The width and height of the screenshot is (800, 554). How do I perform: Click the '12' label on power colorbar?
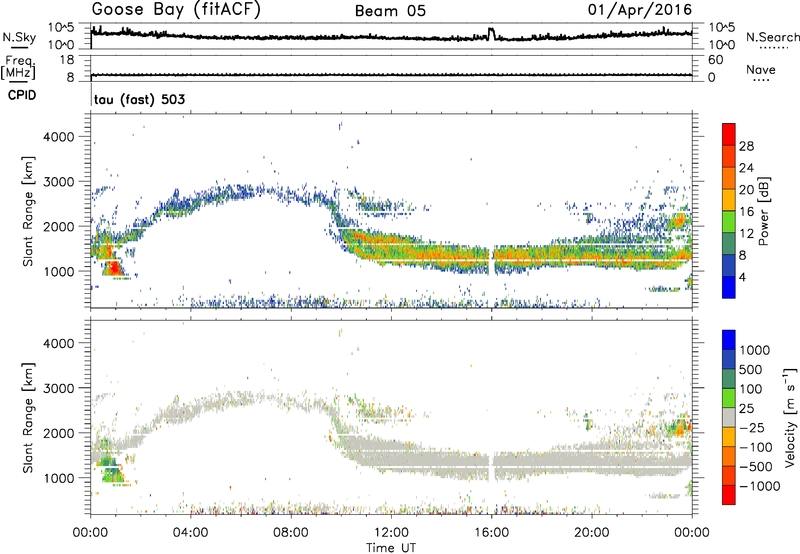[x=746, y=234]
